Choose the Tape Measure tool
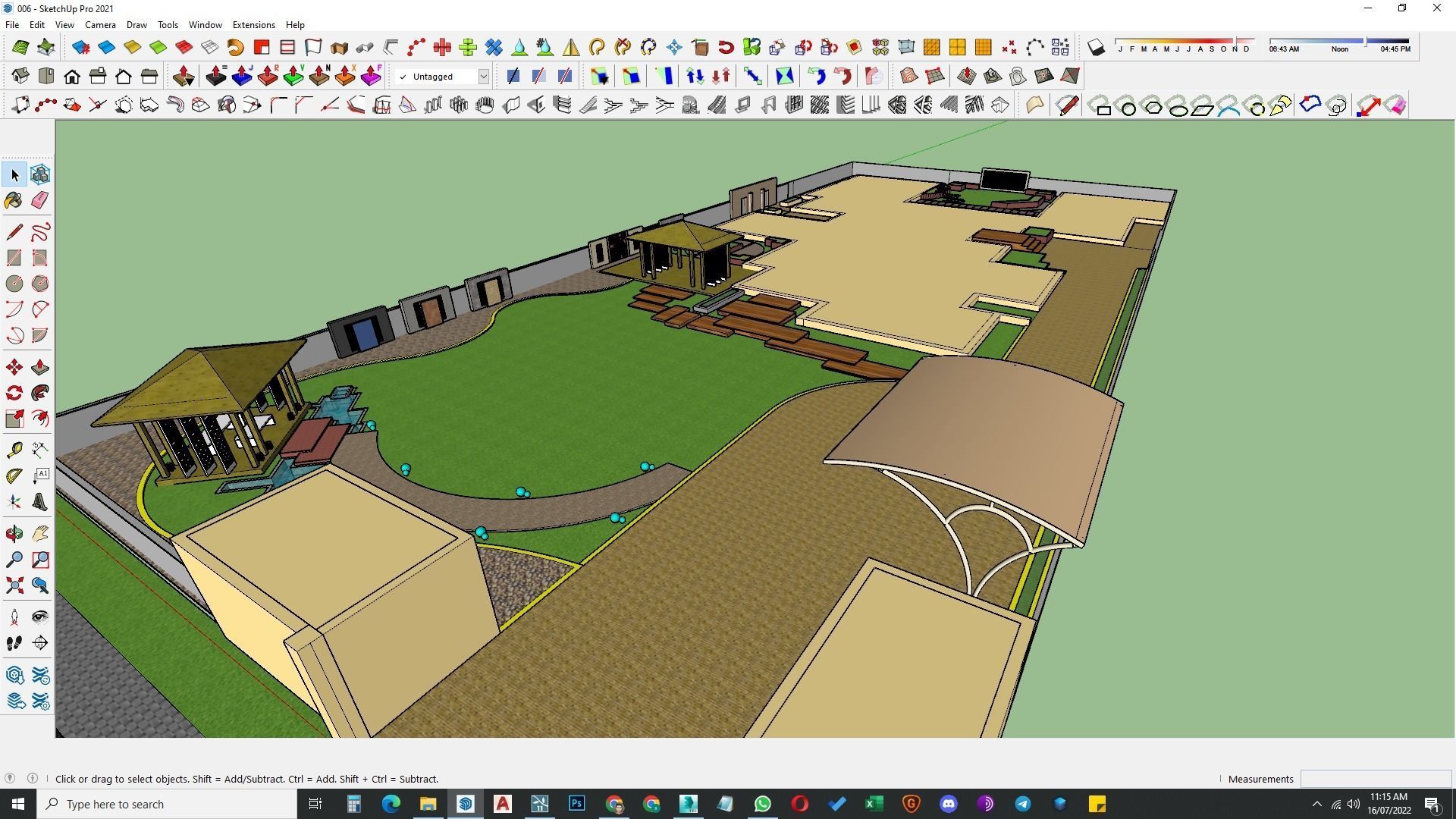Image resolution: width=1456 pixels, height=819 pixels. (14, 450)
